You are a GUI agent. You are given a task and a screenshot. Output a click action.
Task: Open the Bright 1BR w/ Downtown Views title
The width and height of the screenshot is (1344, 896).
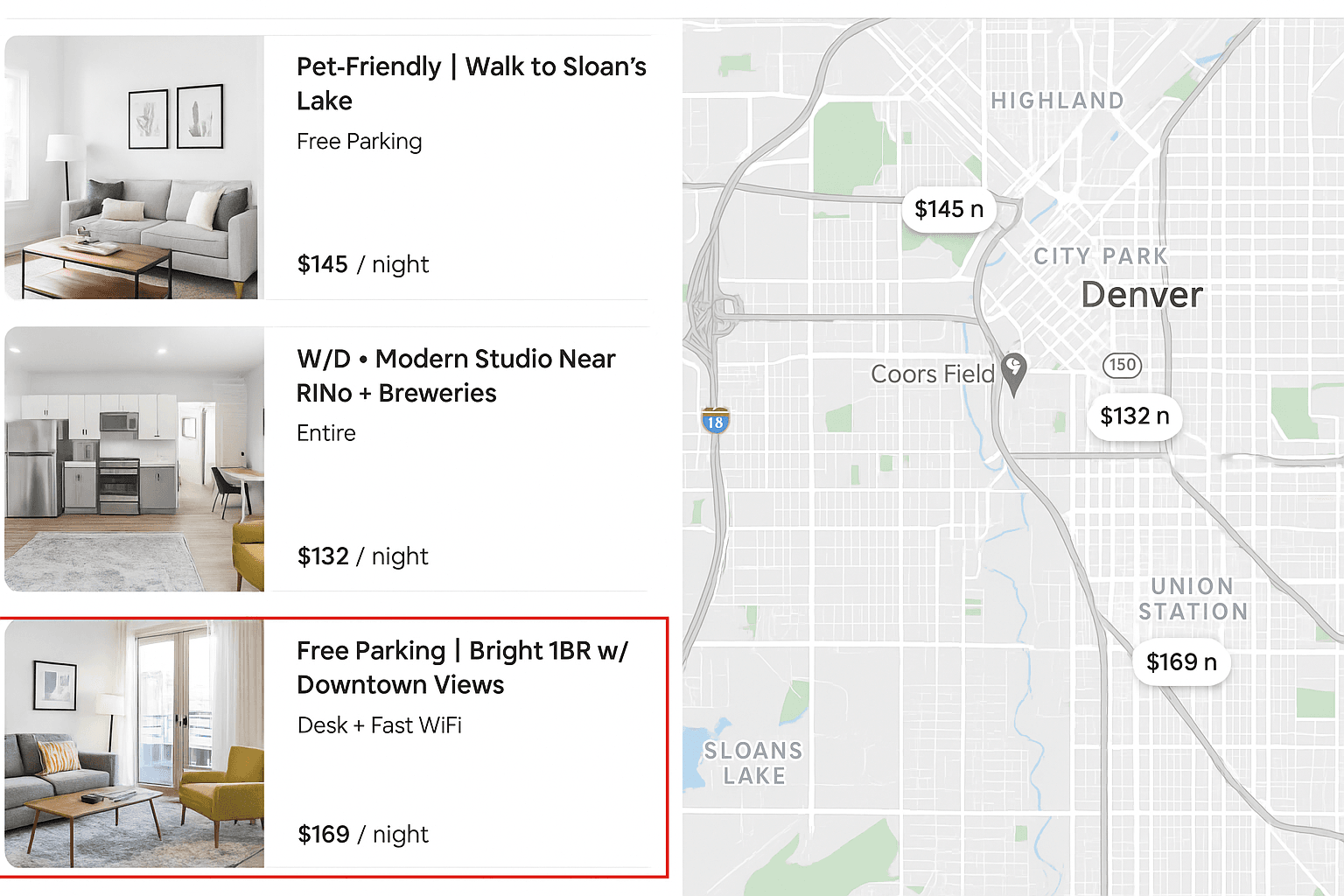[462, 667]
